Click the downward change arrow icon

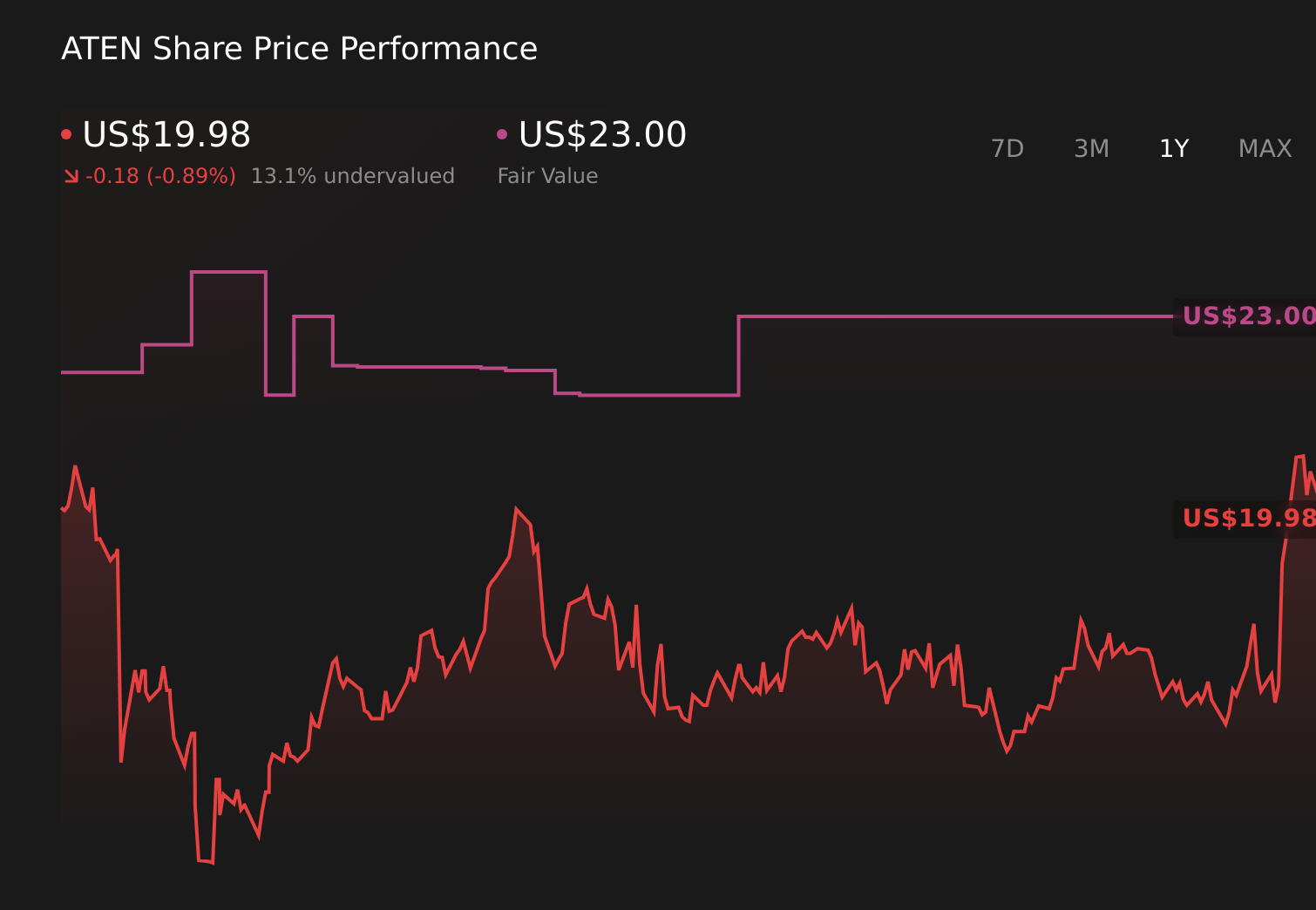click(x=72, y=175)
